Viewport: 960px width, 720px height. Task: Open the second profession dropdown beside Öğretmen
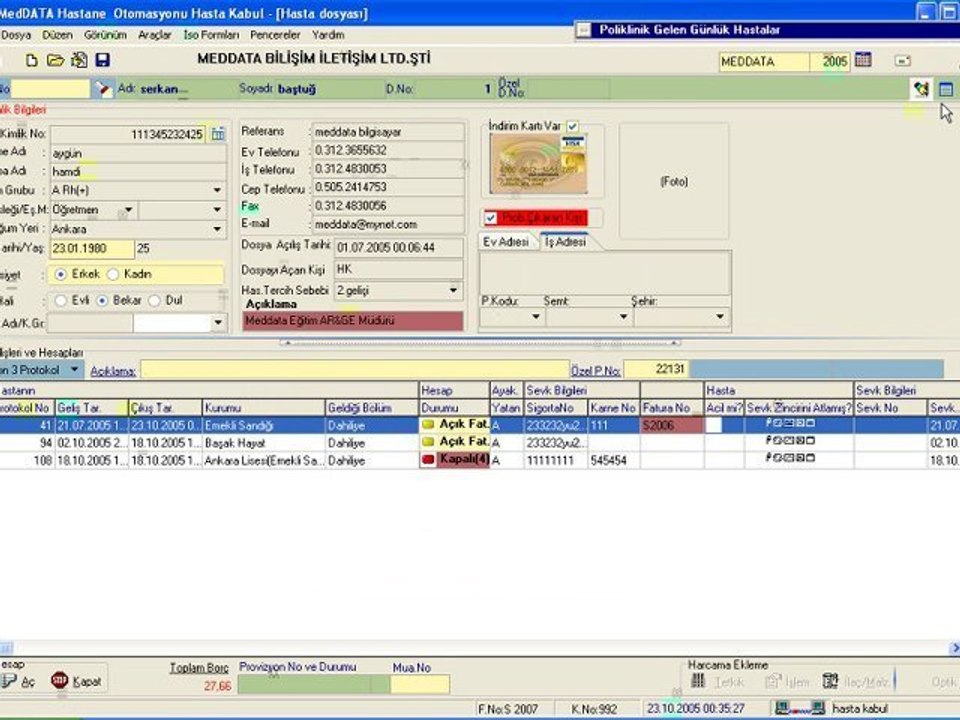pyautogui.click(x=217, y=209)
